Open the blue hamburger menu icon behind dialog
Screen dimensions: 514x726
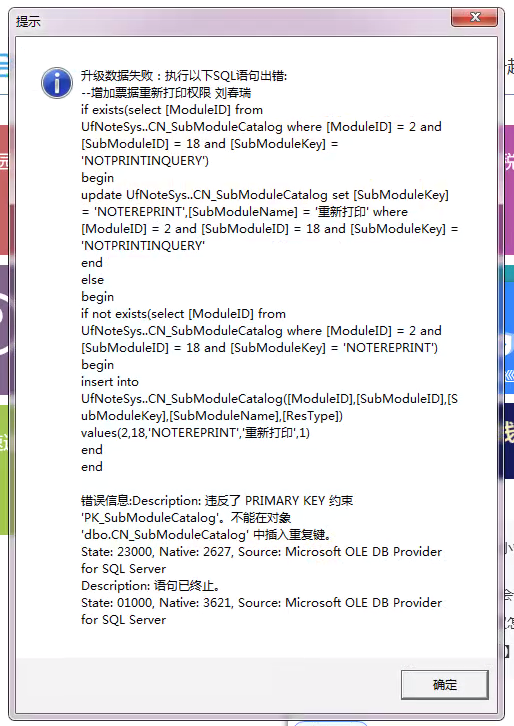pos(4,65)
